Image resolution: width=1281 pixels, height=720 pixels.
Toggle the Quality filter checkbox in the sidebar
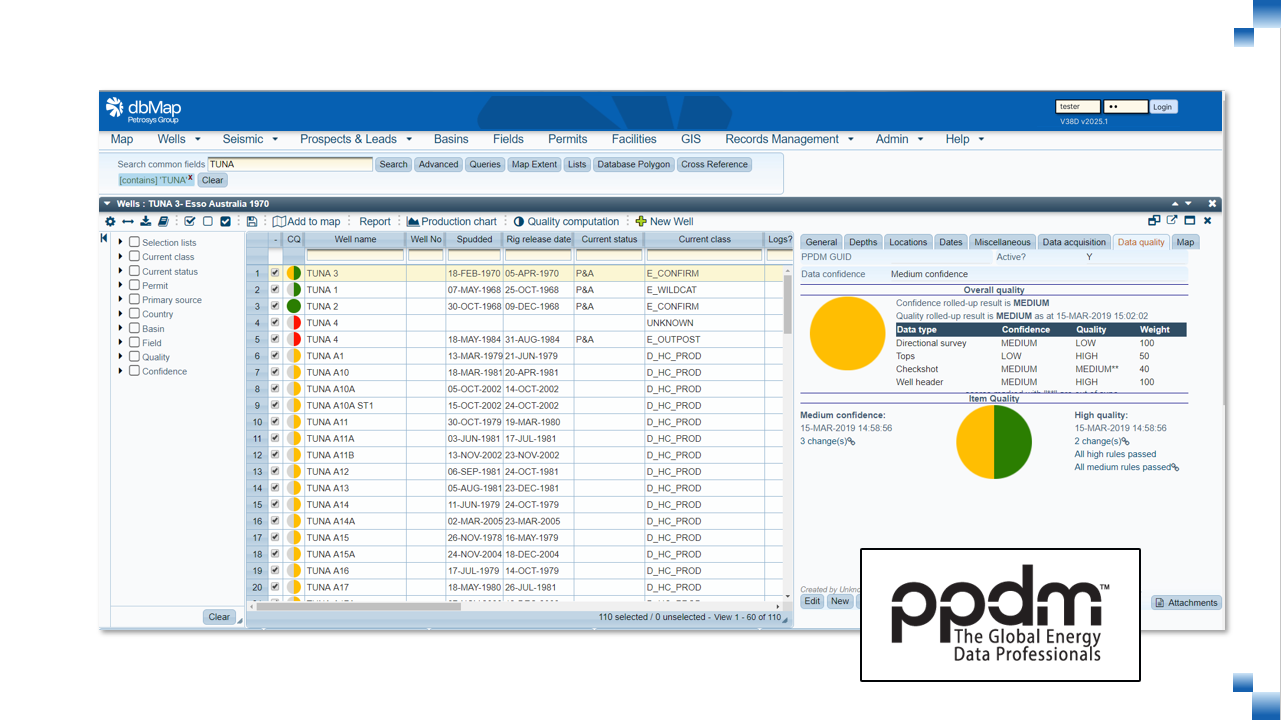(x=134, y=356)
